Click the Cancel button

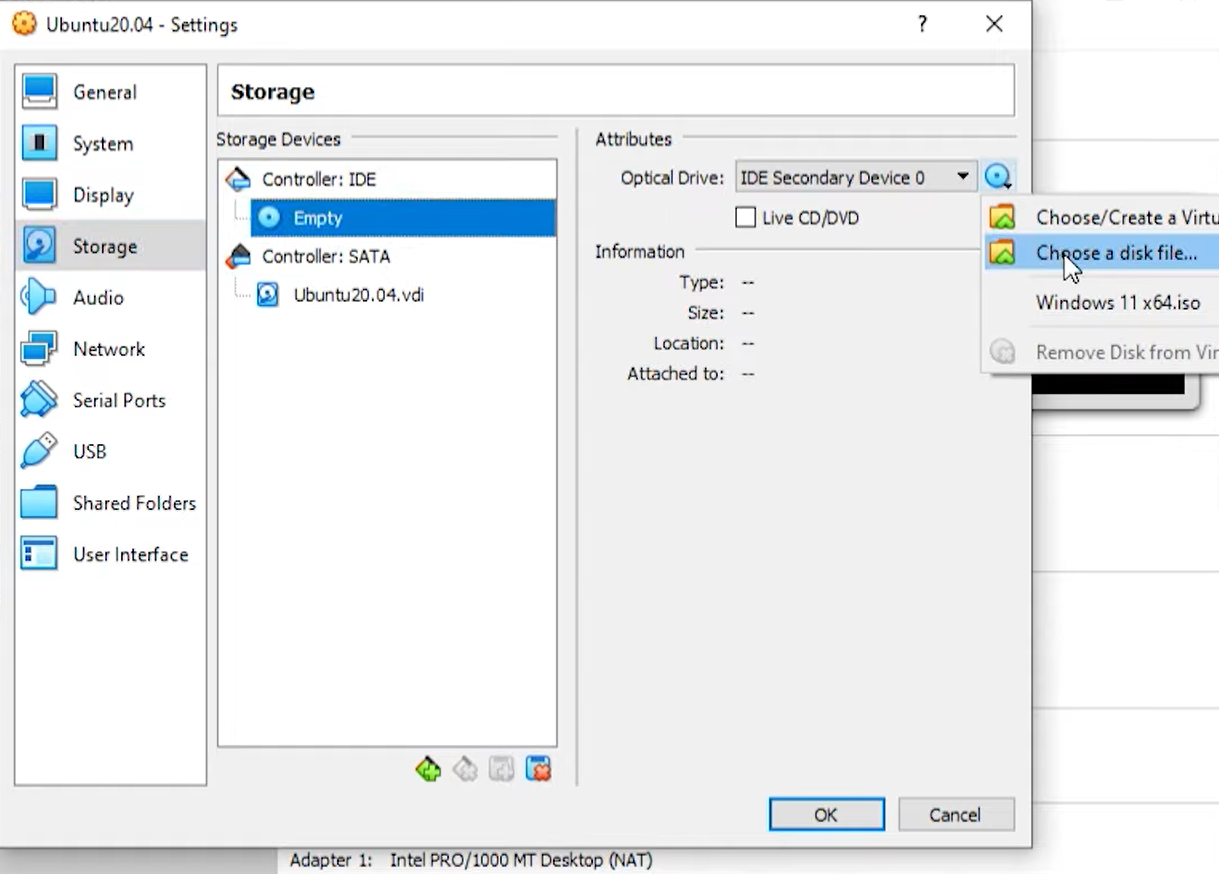point(955,814)
